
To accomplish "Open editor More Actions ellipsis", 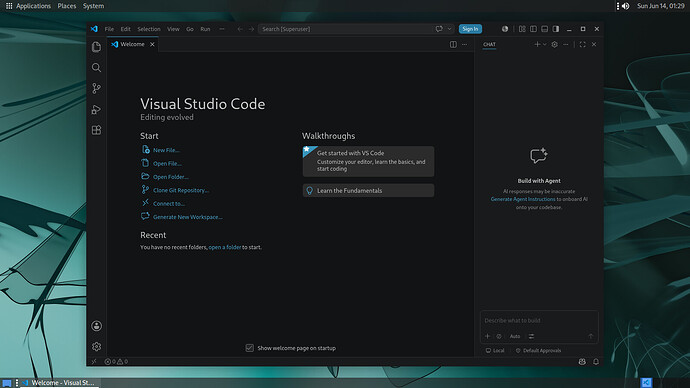I will pyautogui.click(x=465, y=44).
